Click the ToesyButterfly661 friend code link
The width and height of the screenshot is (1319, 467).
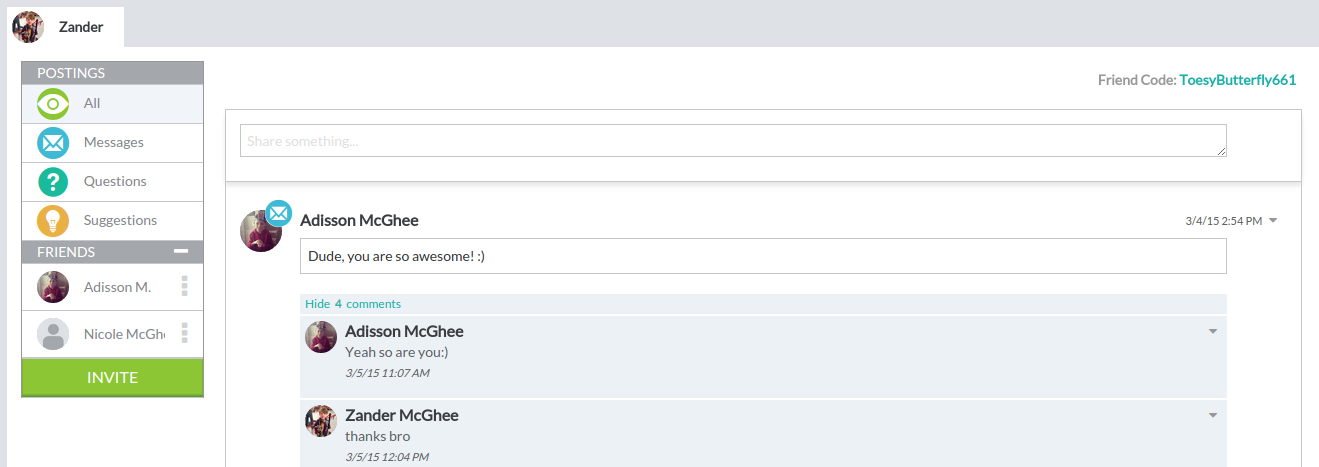(1237, 80)
